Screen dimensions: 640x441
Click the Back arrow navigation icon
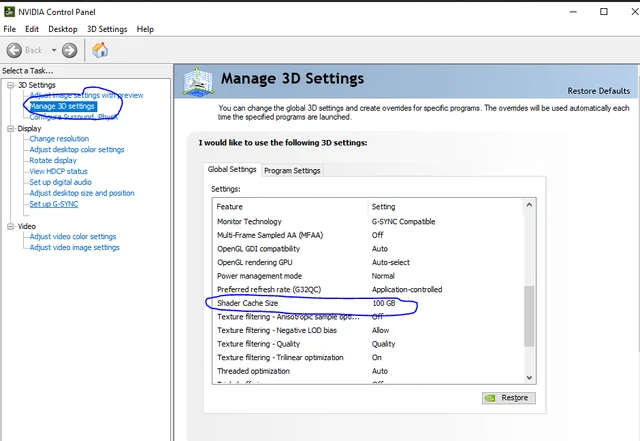[14, 50]
